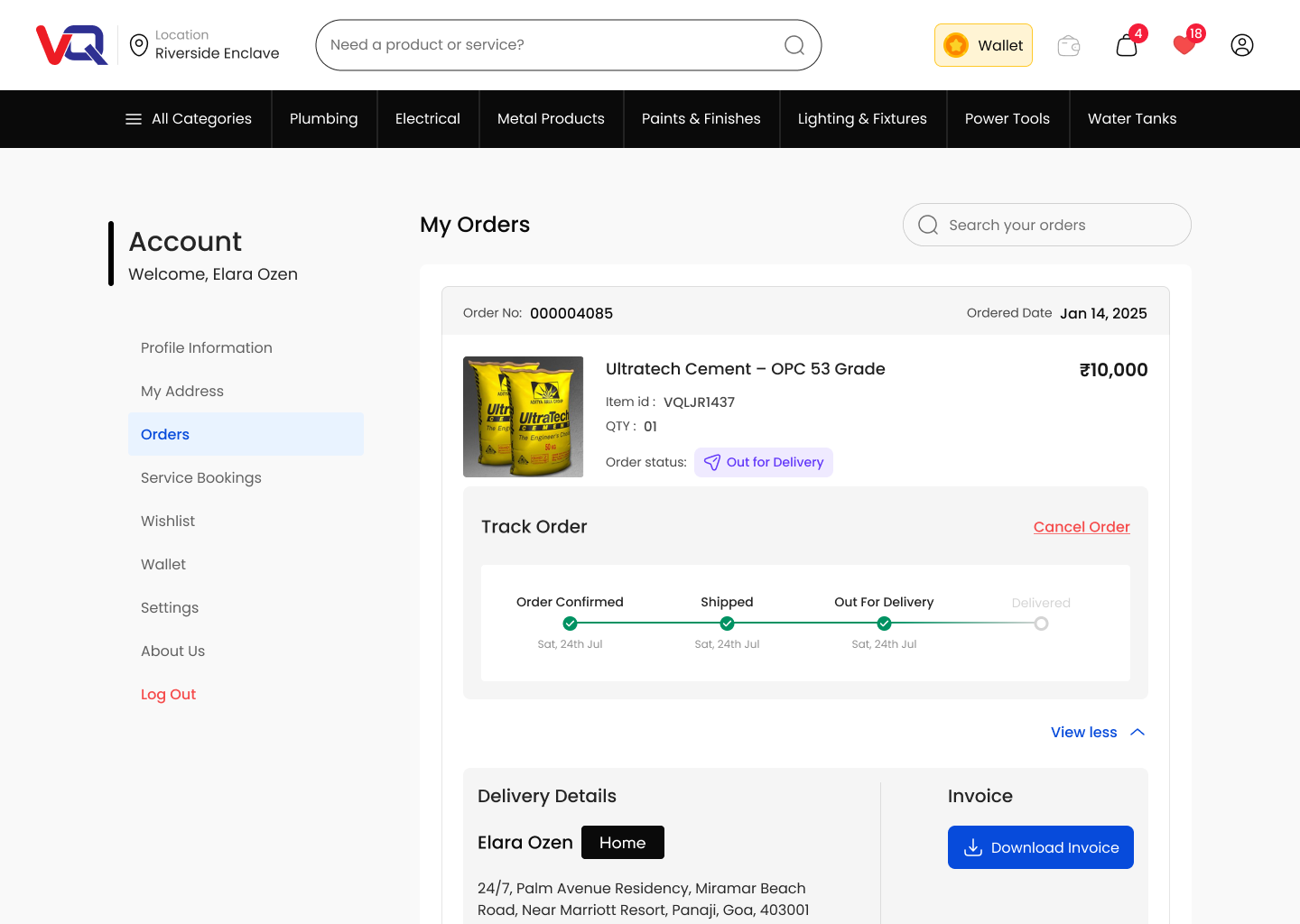The image size is (1300, 924).
Task: Open the user profile icon
Action: coord(1242,45)
